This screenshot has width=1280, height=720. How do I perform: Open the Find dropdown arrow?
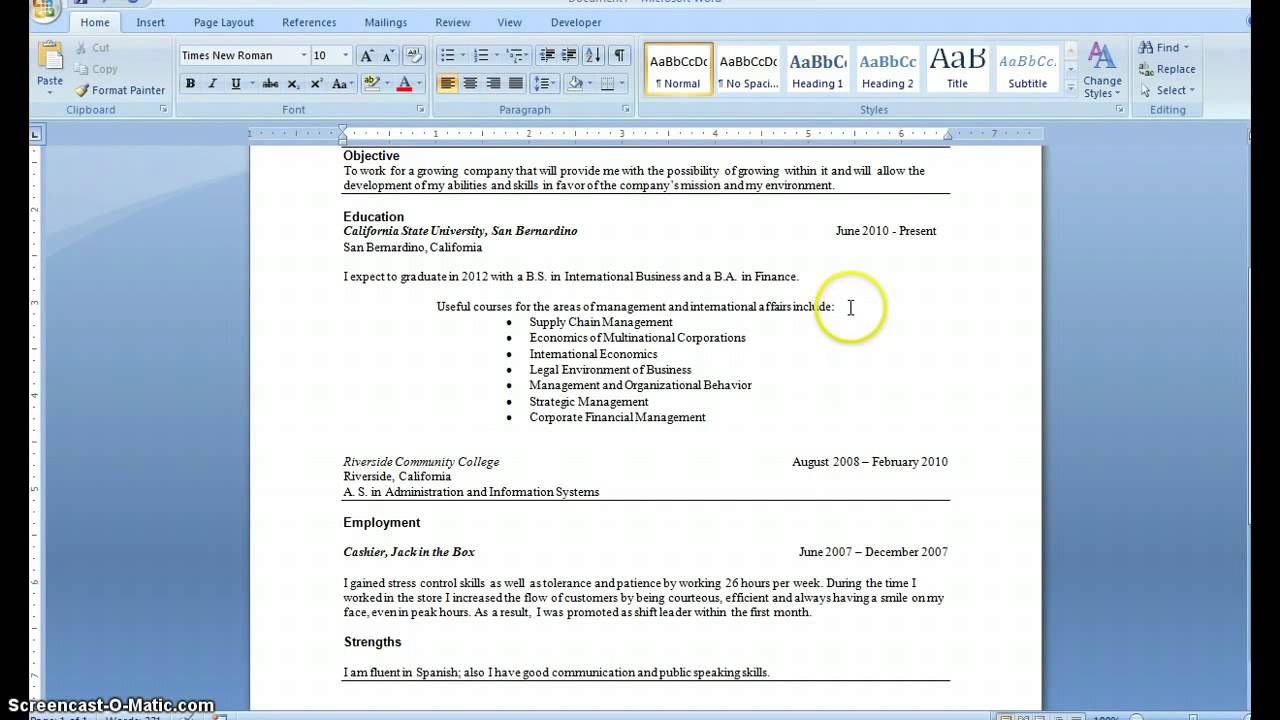(x=1186, y=48)
